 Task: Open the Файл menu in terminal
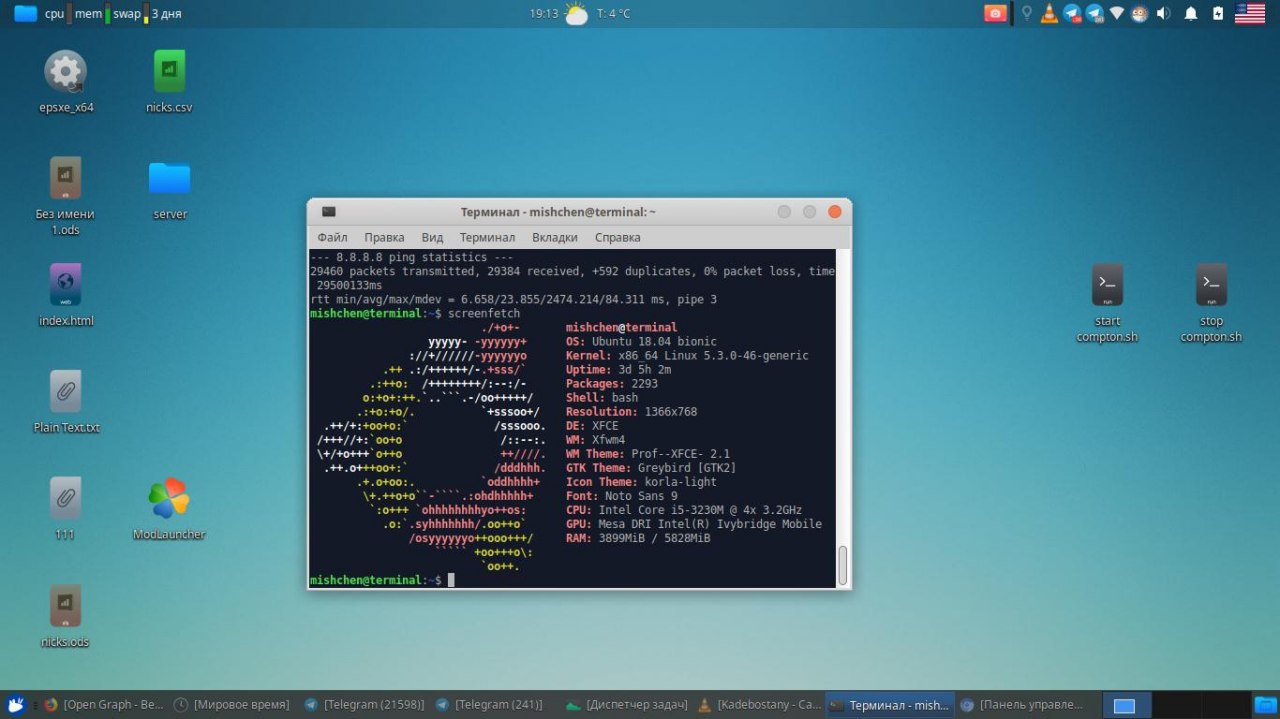[x=332, y=237]
